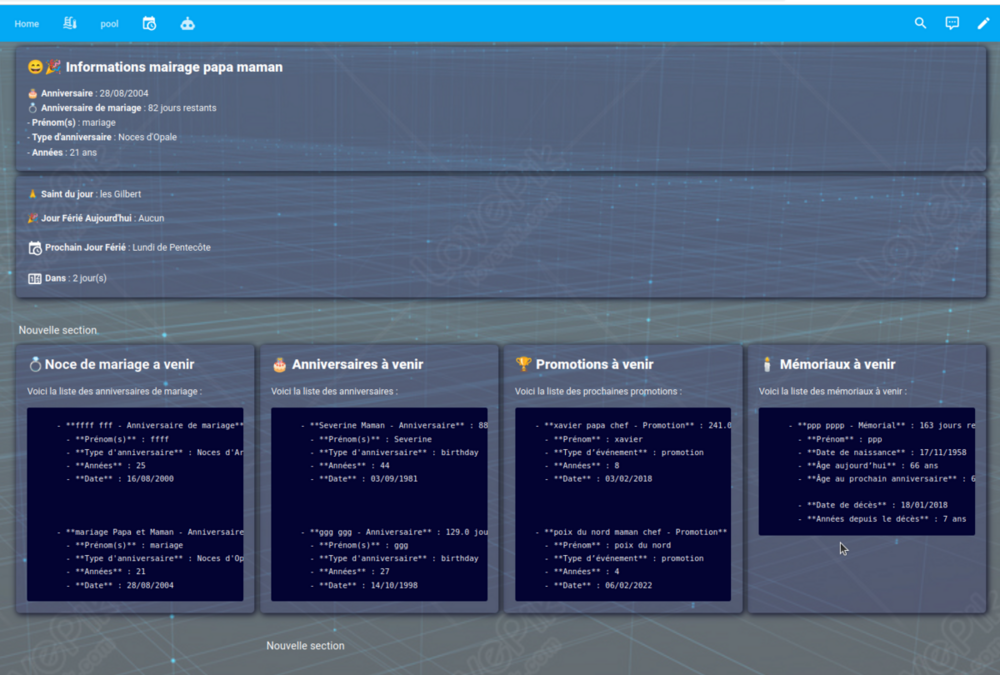Screen dimensions: 1000x675
Task: Click the 'Années depuis le décès : 7 ans' line
Action: (x=883, y=519)
